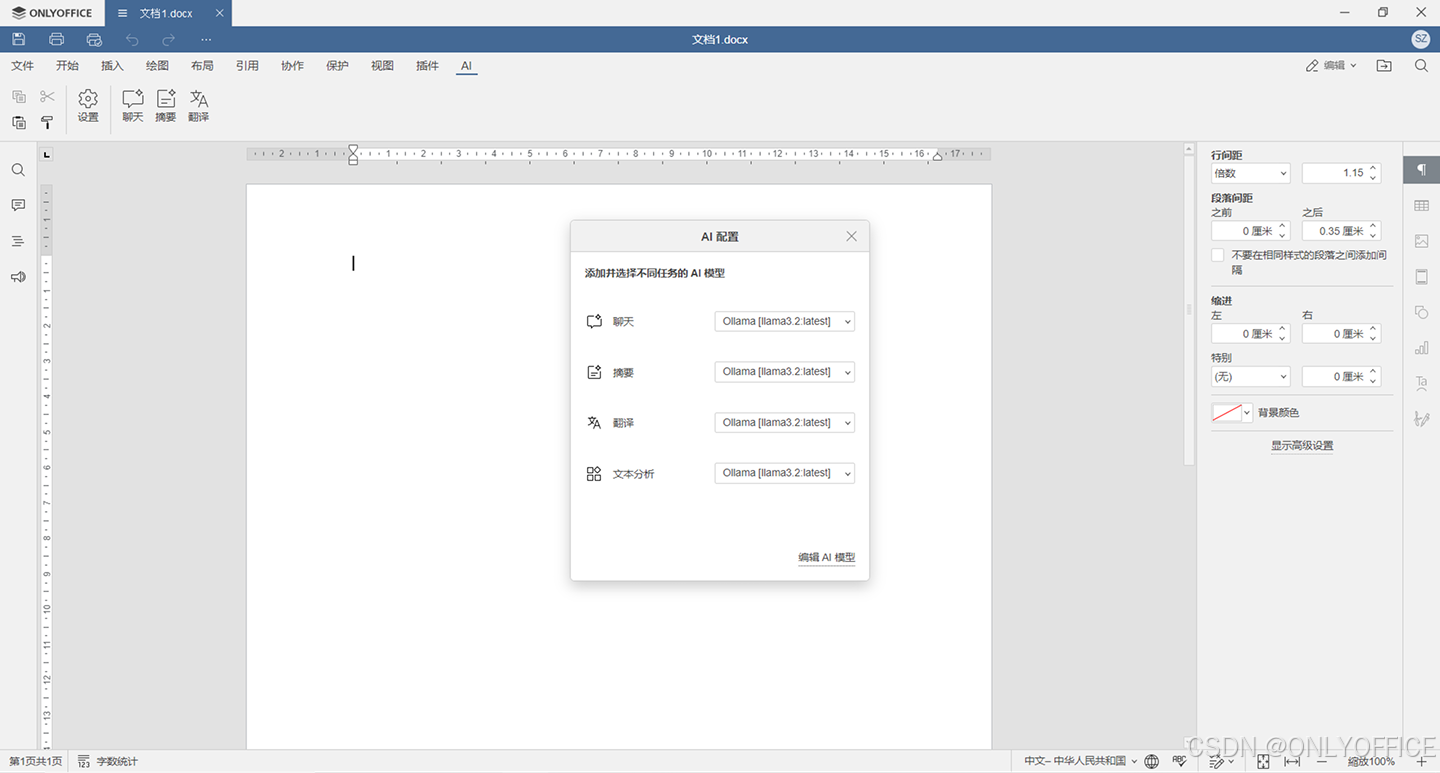Open search from the left sidebar
1440x773 pixels.
click(x=18, y=170)
